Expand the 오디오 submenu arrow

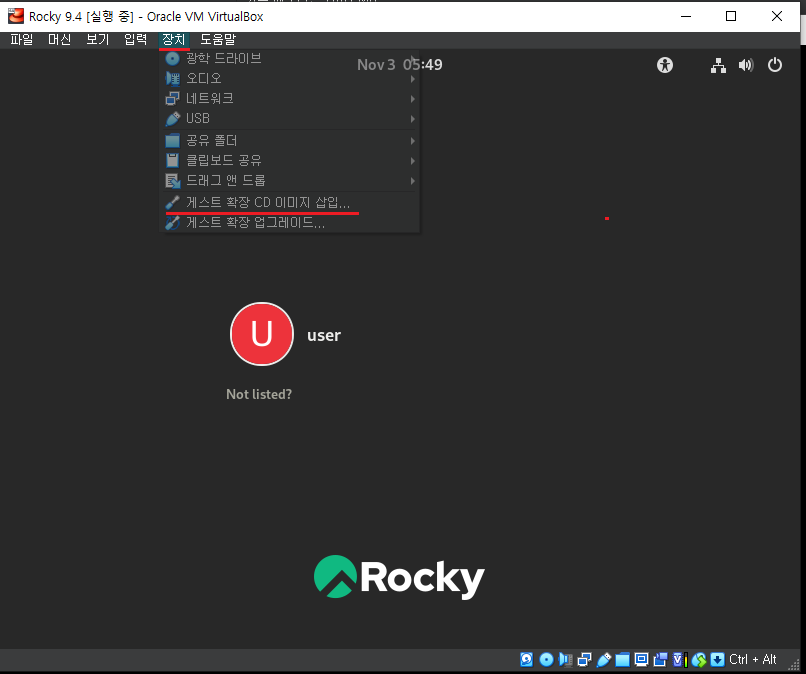413,79
